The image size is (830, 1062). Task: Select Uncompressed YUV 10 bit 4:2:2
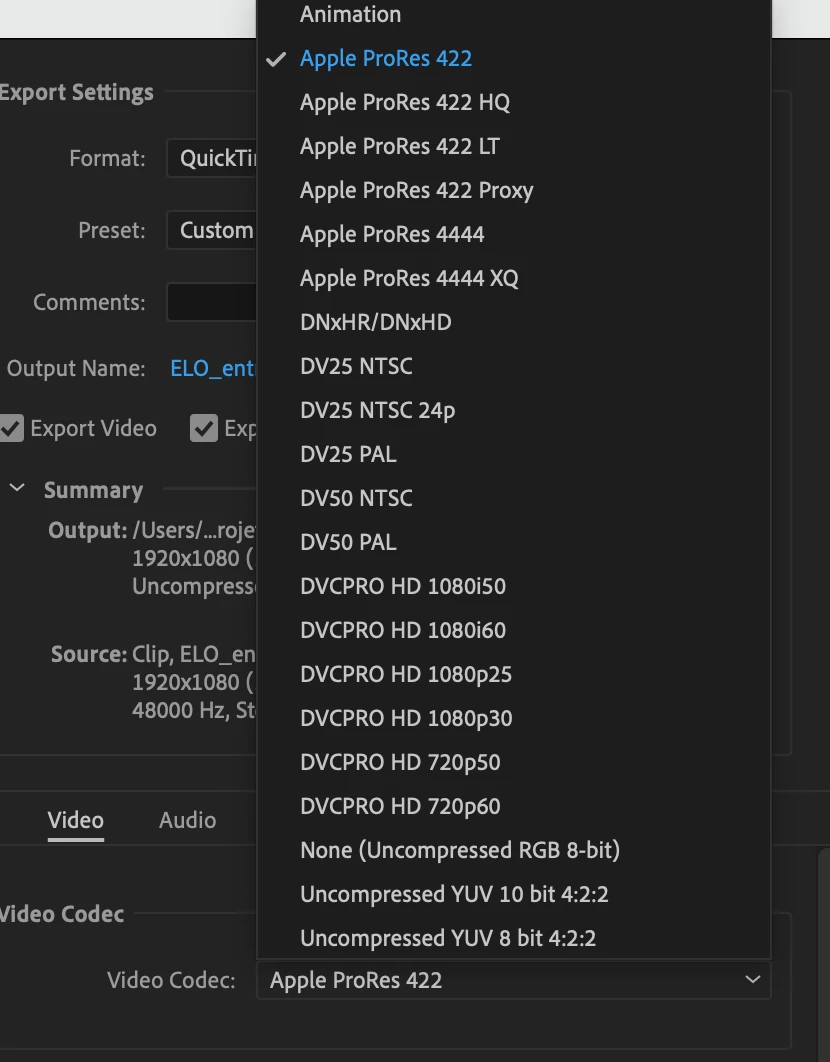click(x=514, y=895)
